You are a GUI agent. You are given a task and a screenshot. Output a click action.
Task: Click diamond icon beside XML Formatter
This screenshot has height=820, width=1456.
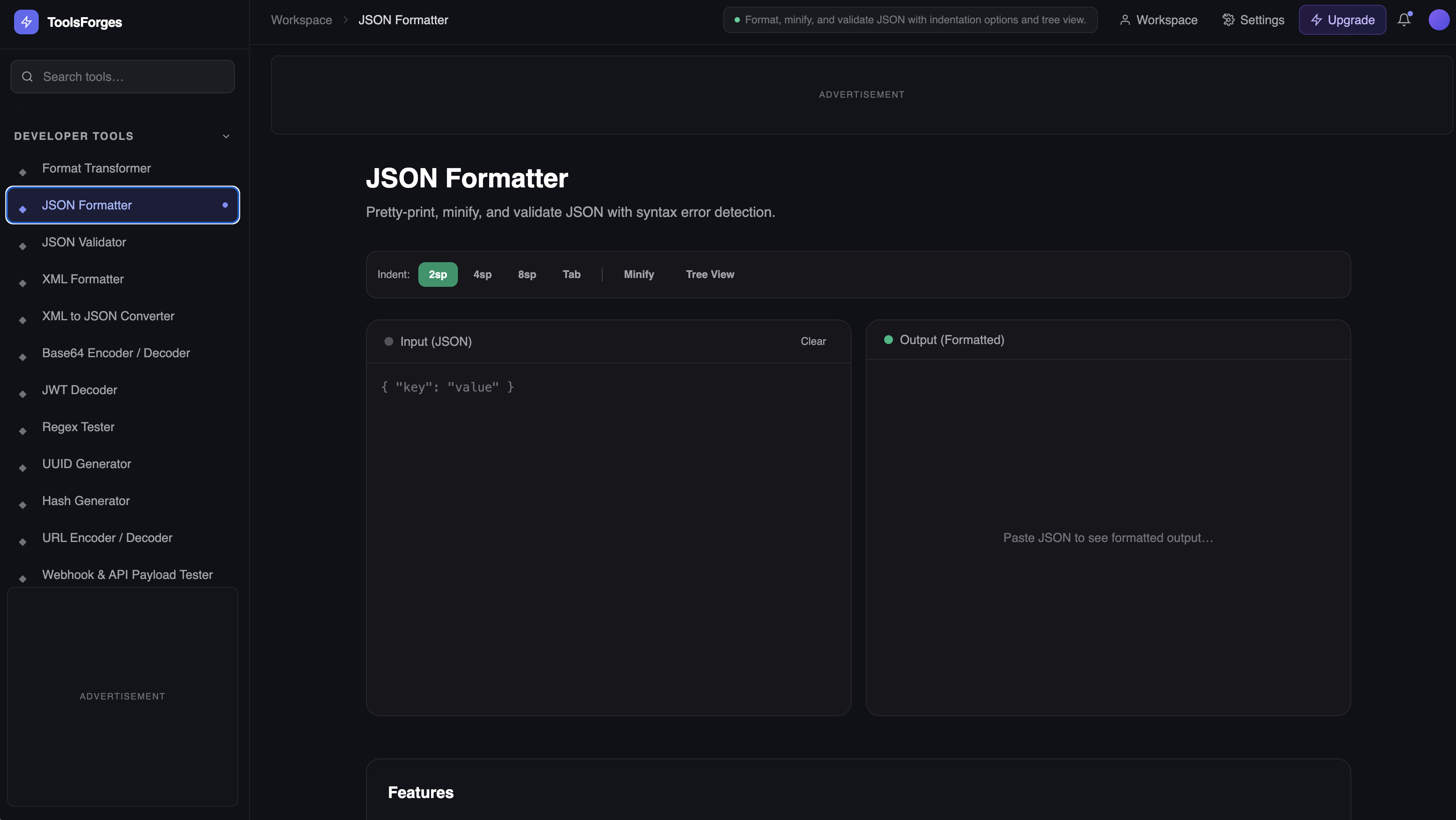[x=22, y=283]
